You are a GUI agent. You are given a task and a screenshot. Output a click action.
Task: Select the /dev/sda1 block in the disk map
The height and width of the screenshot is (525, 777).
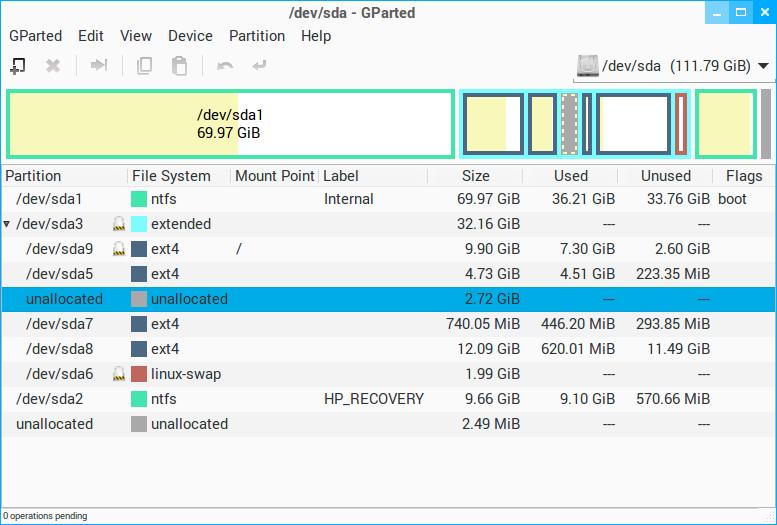coord(230,123)
